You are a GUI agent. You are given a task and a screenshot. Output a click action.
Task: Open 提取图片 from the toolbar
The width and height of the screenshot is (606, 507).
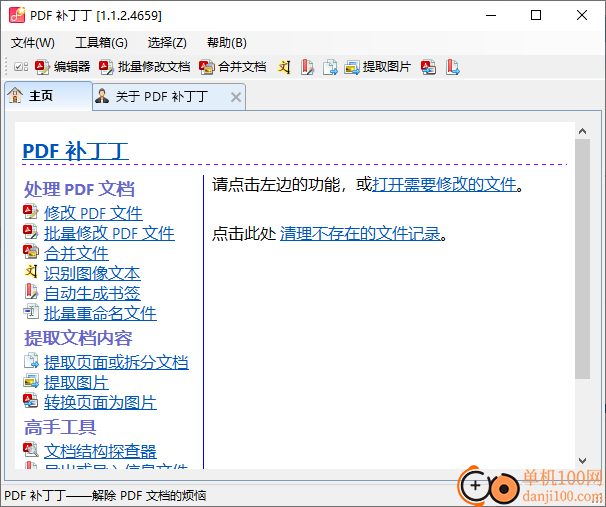[x=378, y=67]
